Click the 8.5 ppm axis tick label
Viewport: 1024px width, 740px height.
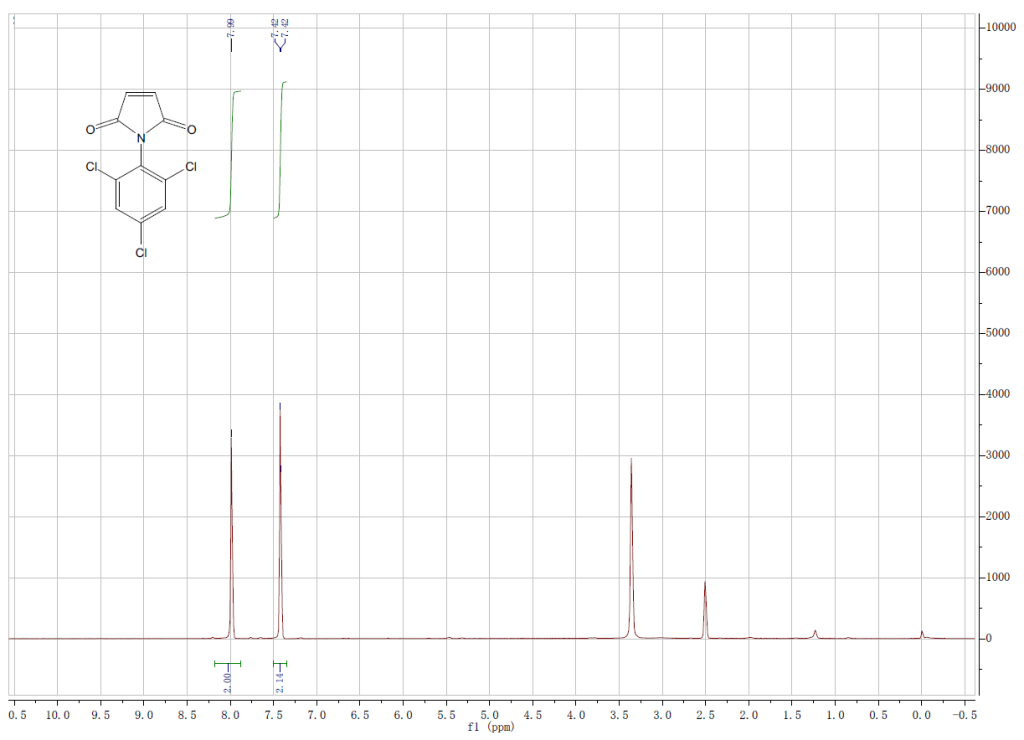coord(187,715)
